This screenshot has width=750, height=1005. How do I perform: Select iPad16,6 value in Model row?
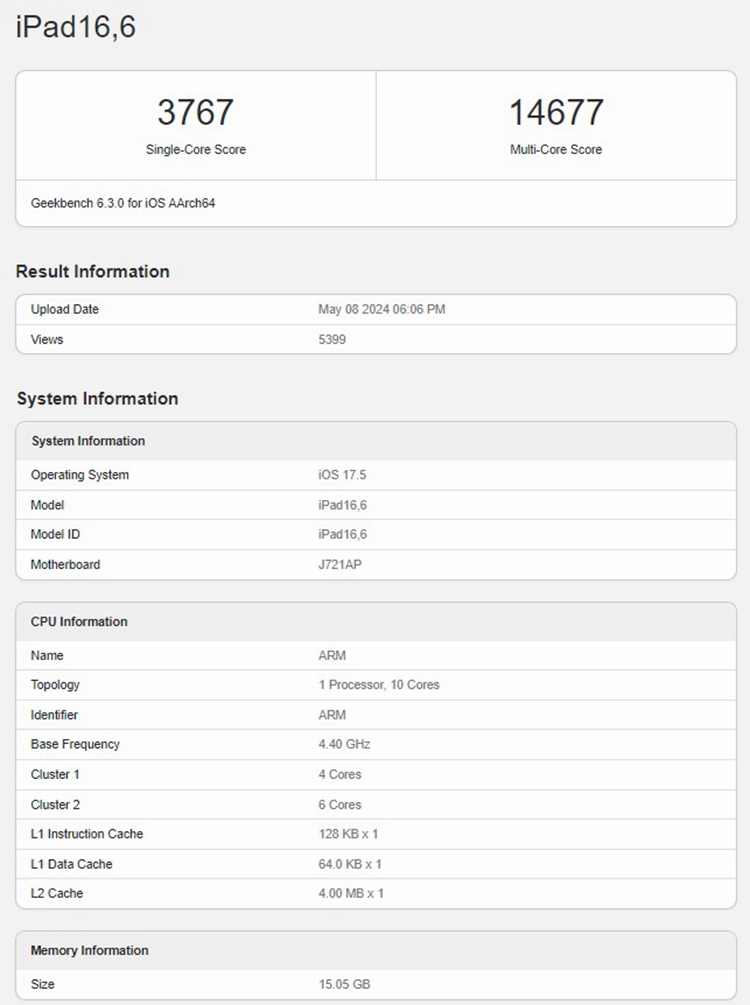coord(343,505)
